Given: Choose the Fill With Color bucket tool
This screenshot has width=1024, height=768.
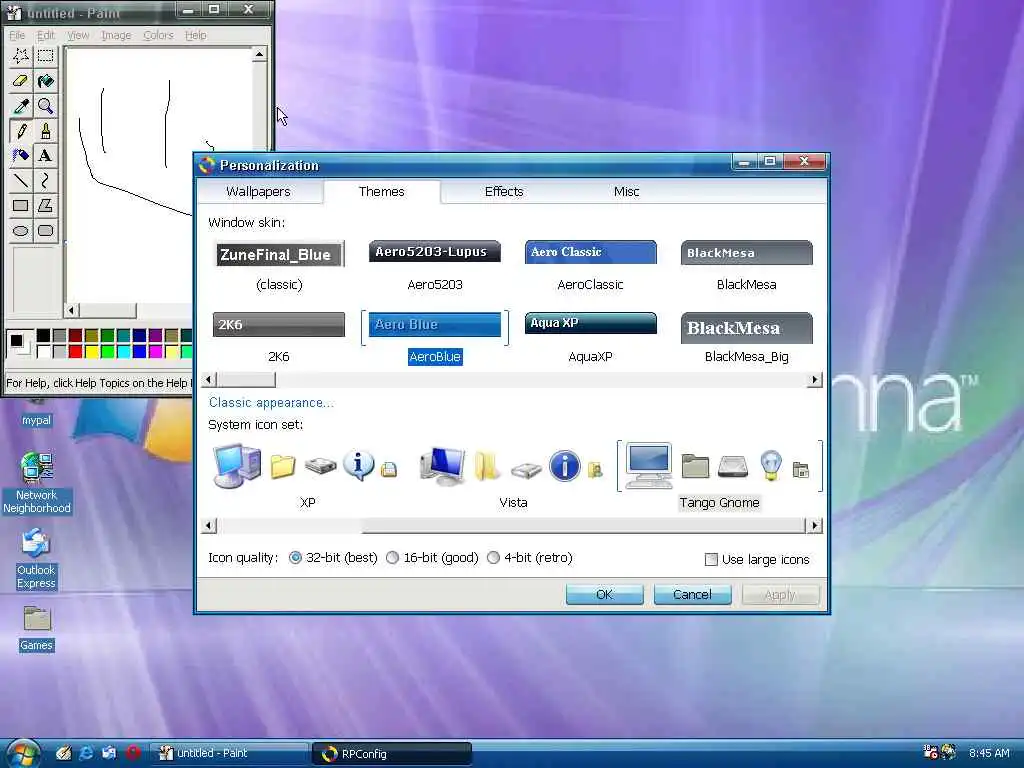Looking at the screenshot, I should click(46, 81).
